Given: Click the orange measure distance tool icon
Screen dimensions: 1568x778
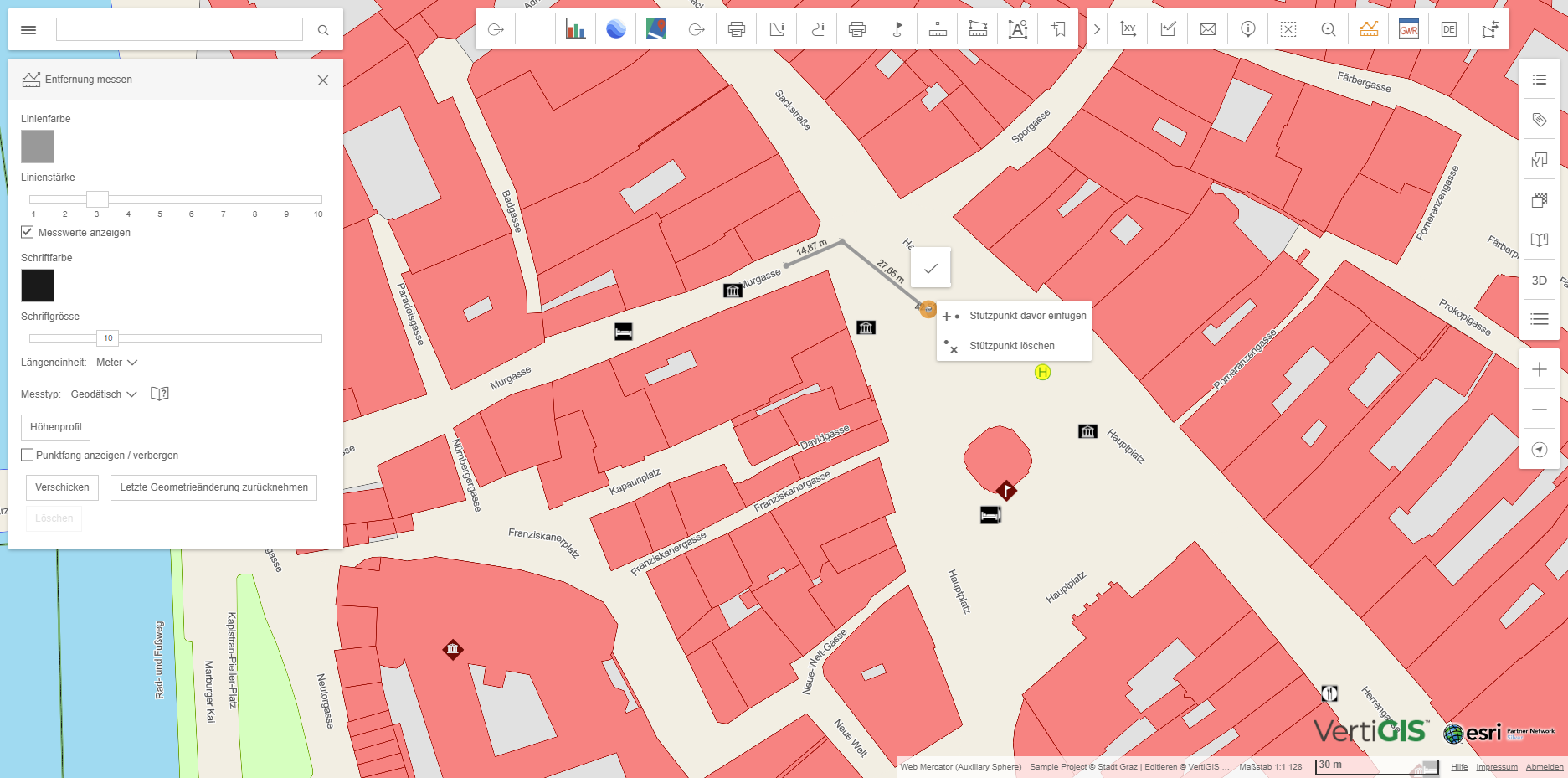Looking at the screenshot, I should [x=1369, y=29].
